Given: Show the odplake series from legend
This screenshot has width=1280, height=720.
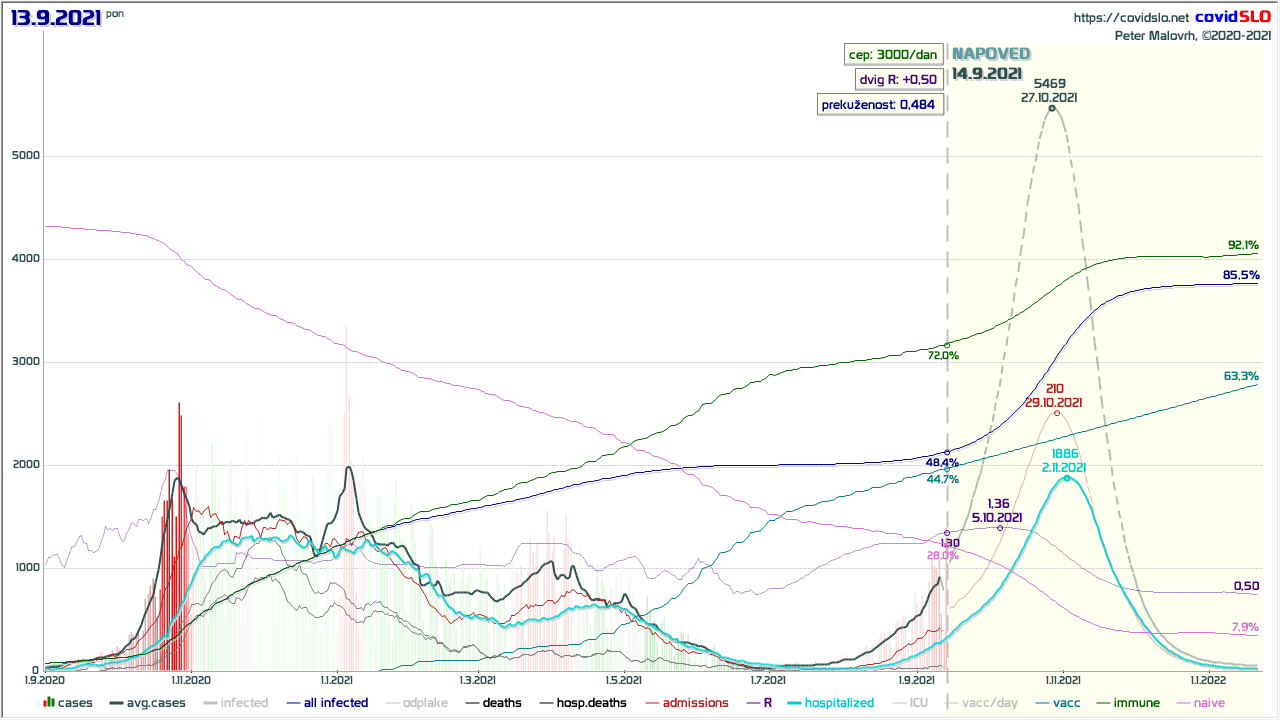Looking at the screenshot, I should [x=419, y=703].
